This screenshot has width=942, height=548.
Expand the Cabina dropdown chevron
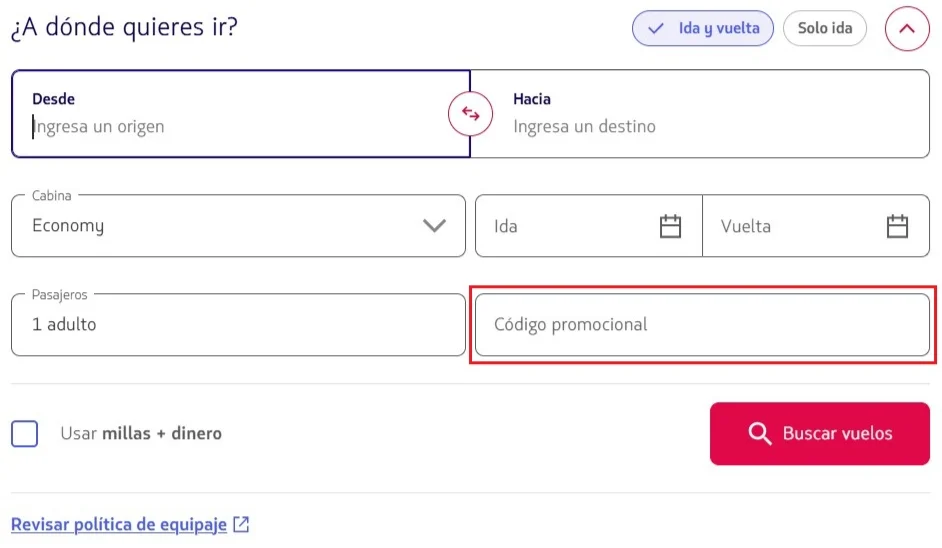(434, 226)
